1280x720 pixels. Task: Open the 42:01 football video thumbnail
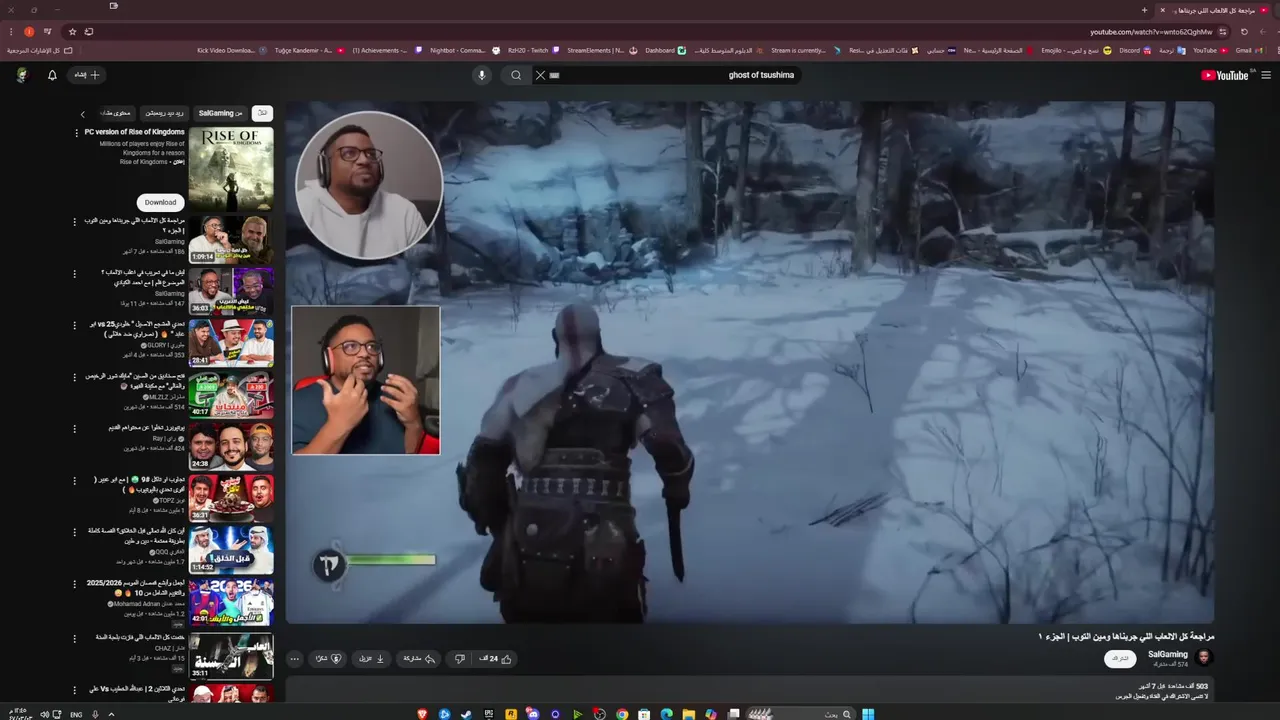click(x=231, y=603)
